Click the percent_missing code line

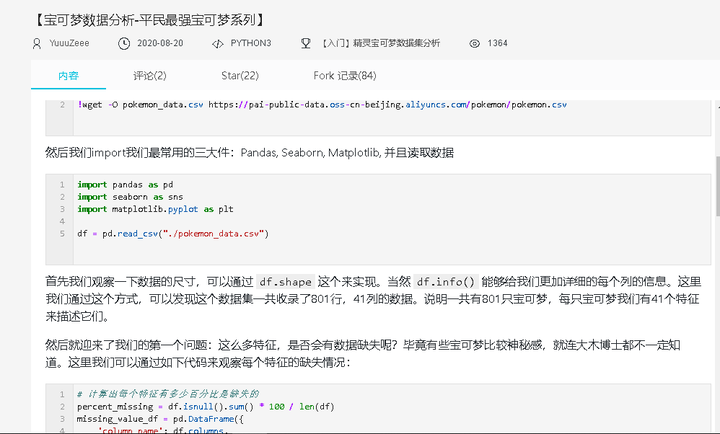[206, 407]
